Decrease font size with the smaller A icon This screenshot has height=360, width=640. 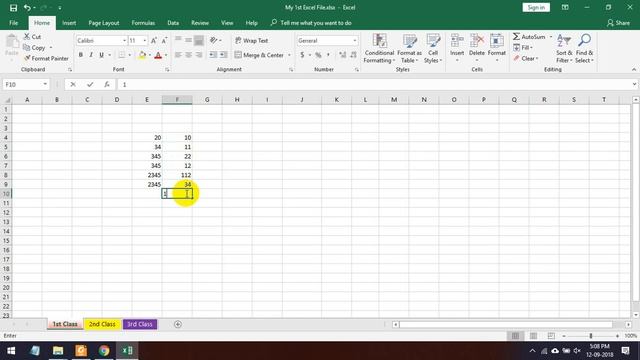[x=164, y=41]
